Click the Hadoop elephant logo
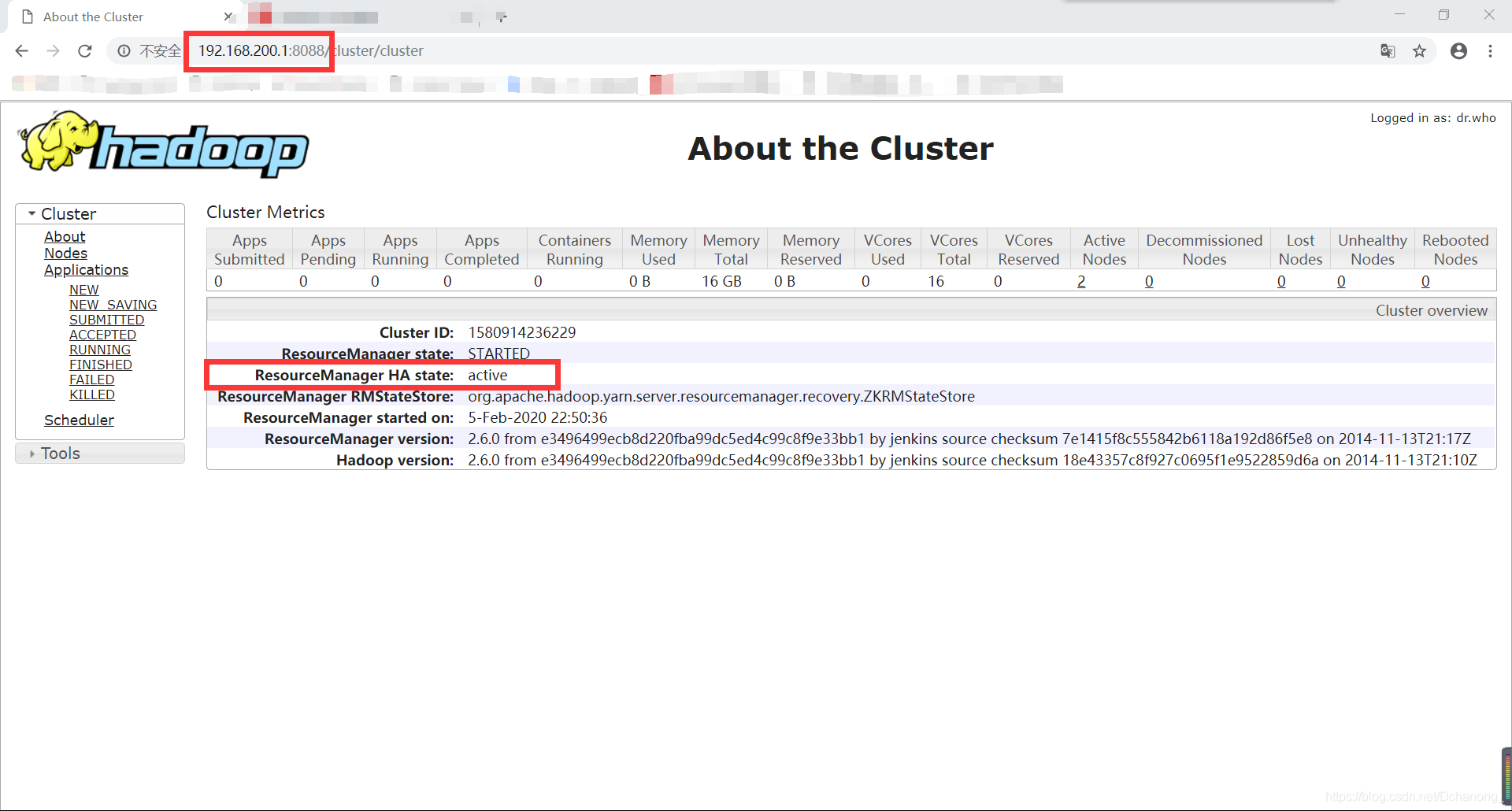The image size is (1512, 811). (165, 144)
